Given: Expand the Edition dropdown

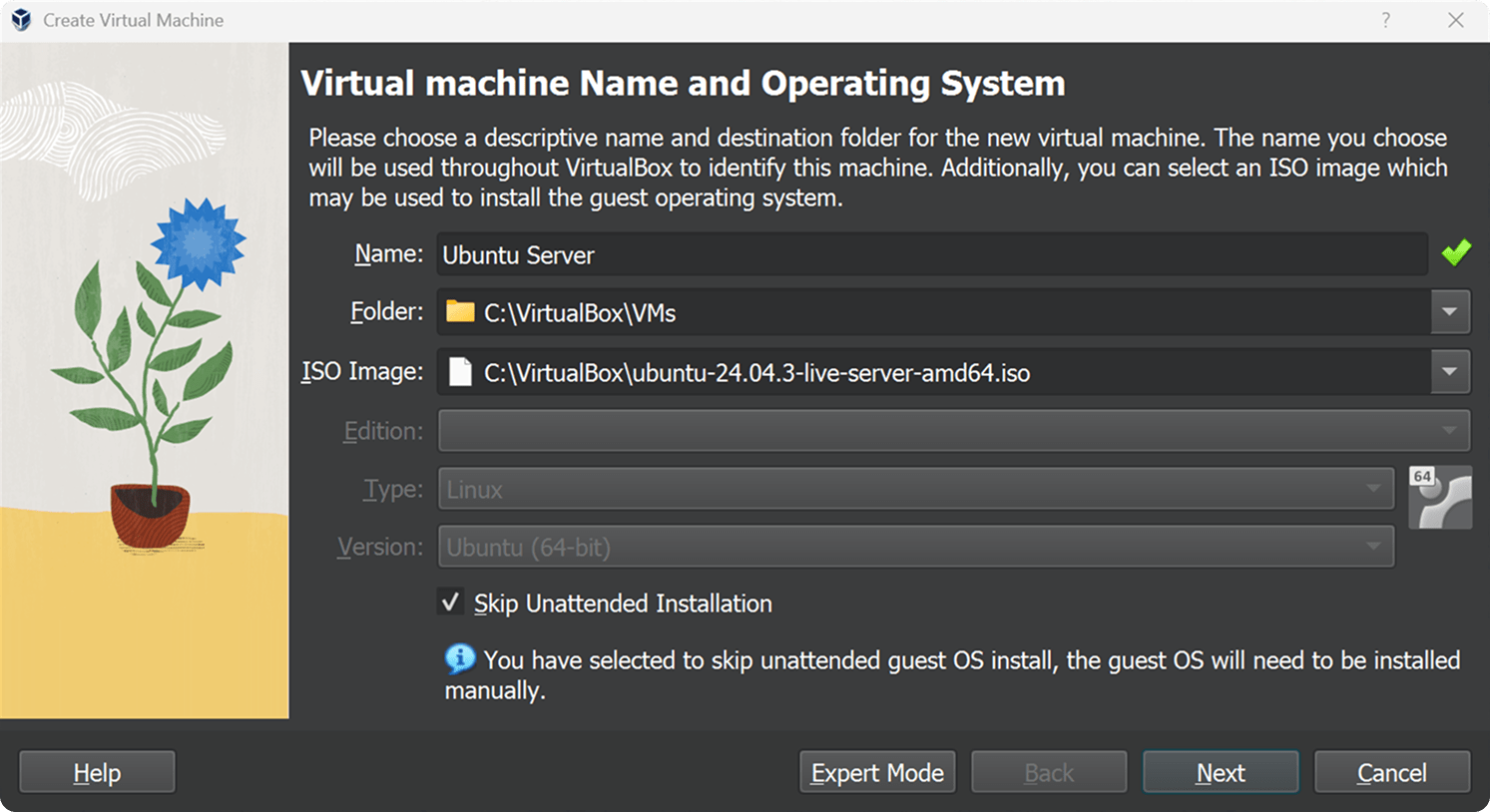Looking at the screenshot, I should point(1447,431).
